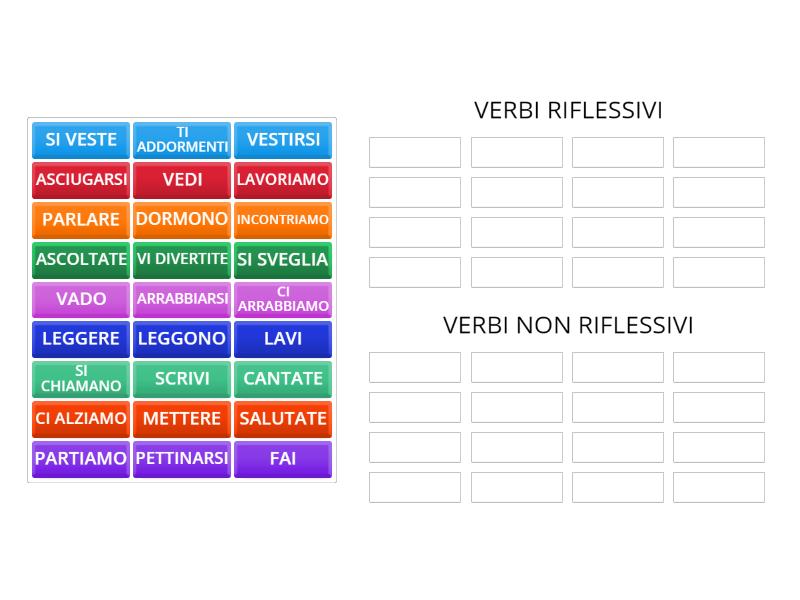Select the PARLARE orange tile
The image size is (800, 600).
[80, 220]
